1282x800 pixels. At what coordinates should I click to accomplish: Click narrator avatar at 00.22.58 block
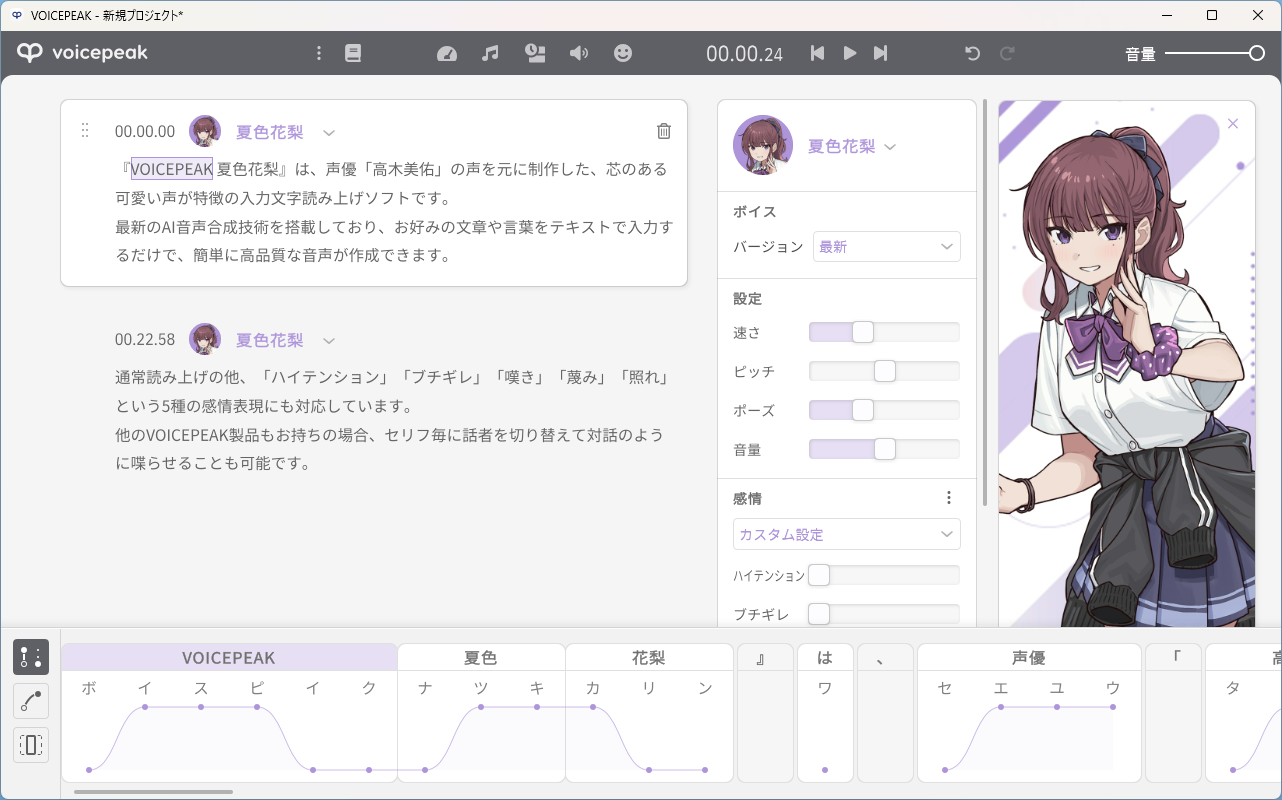(205, 339)
